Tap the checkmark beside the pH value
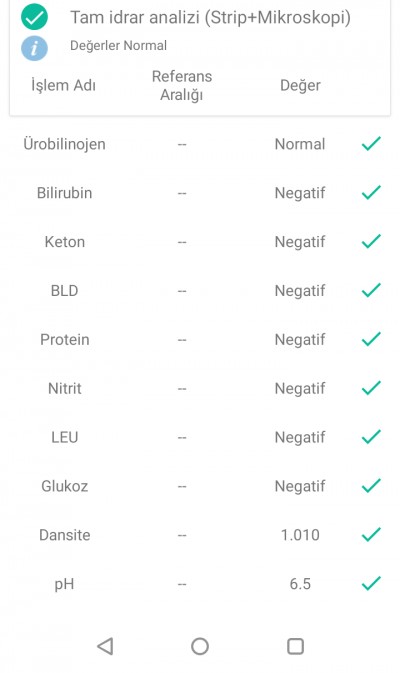 point(371,583)
